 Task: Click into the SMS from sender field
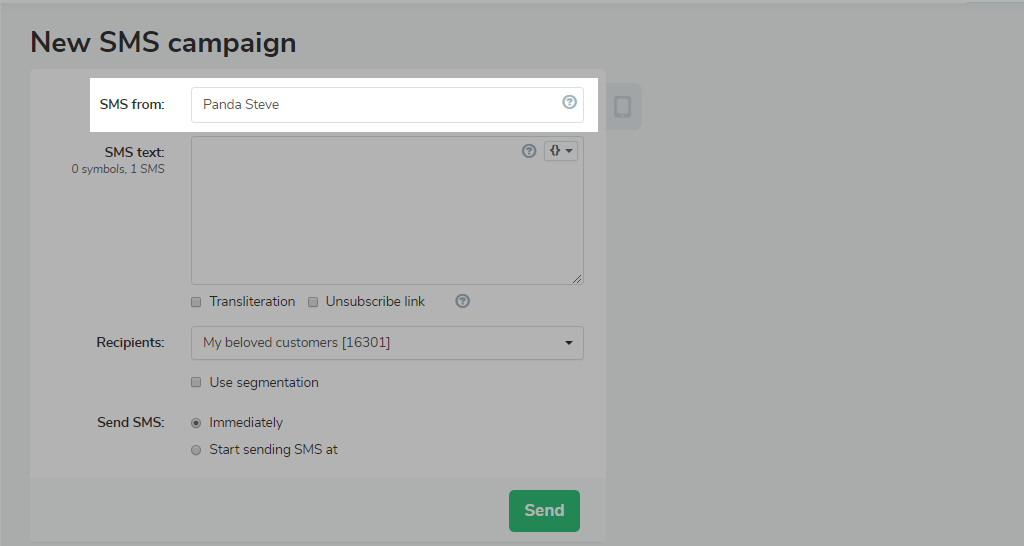375,104
